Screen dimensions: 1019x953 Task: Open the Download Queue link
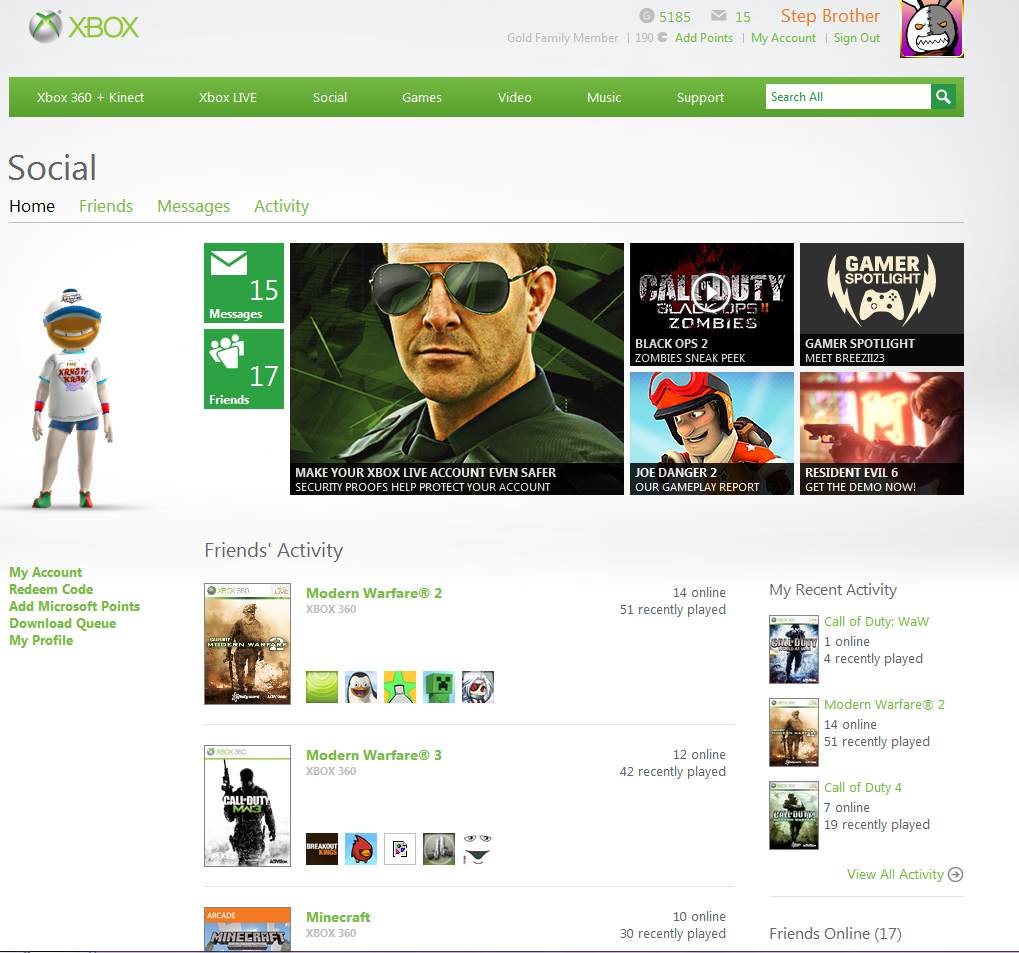pyautogui.click(x=62, y=623)
